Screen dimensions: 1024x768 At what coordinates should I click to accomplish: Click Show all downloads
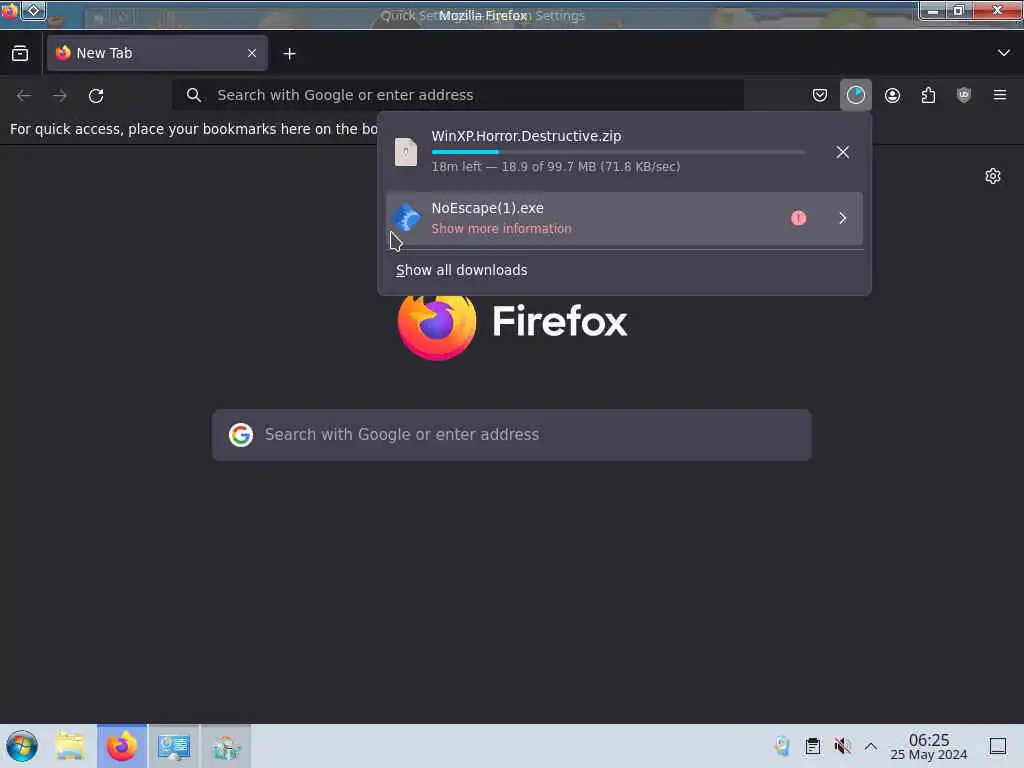(x=461, y=270)
